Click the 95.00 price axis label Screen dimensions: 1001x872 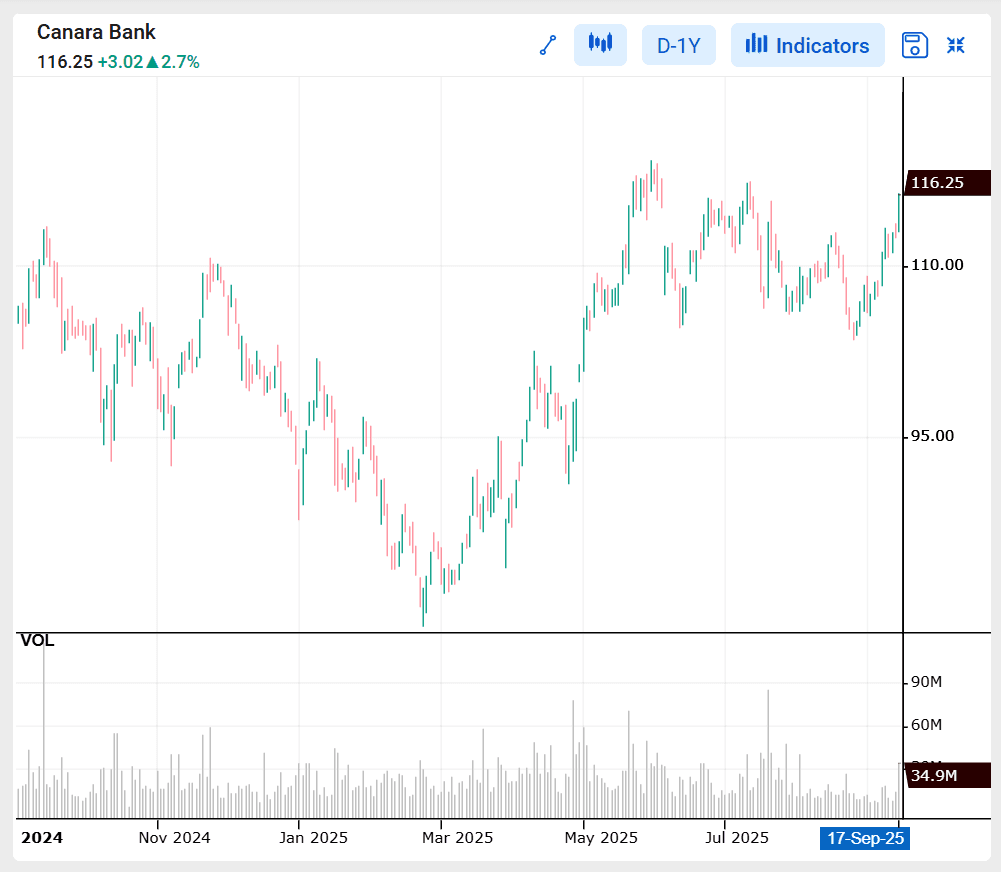point(932,436)
